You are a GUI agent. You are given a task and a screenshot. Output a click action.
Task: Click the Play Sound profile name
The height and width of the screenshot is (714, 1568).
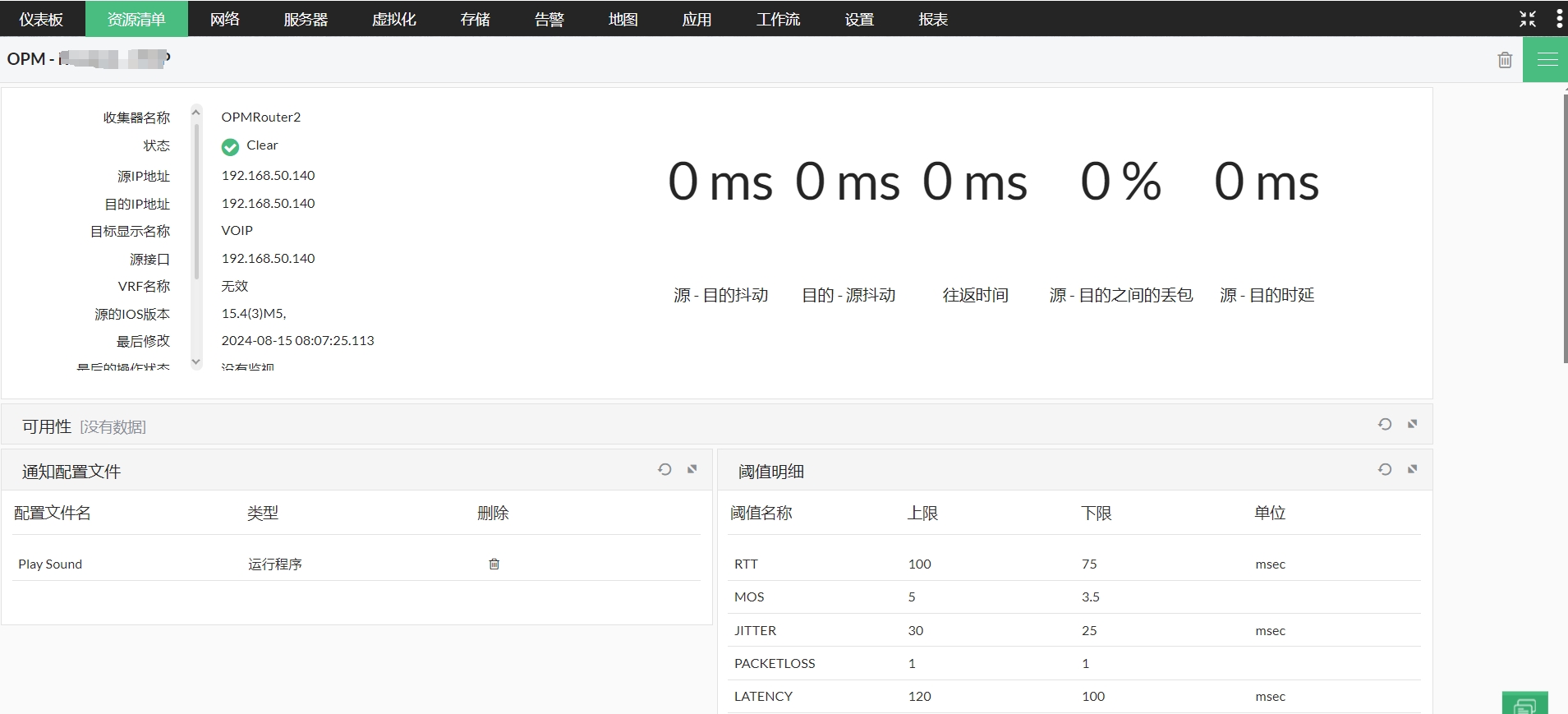coord(50,564)
